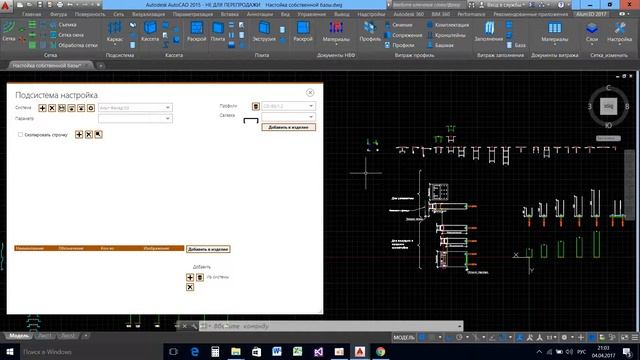This screenshot has width=640, height=360.
Task: Click upper Добавить в изделие button
Action: (288, 127)
